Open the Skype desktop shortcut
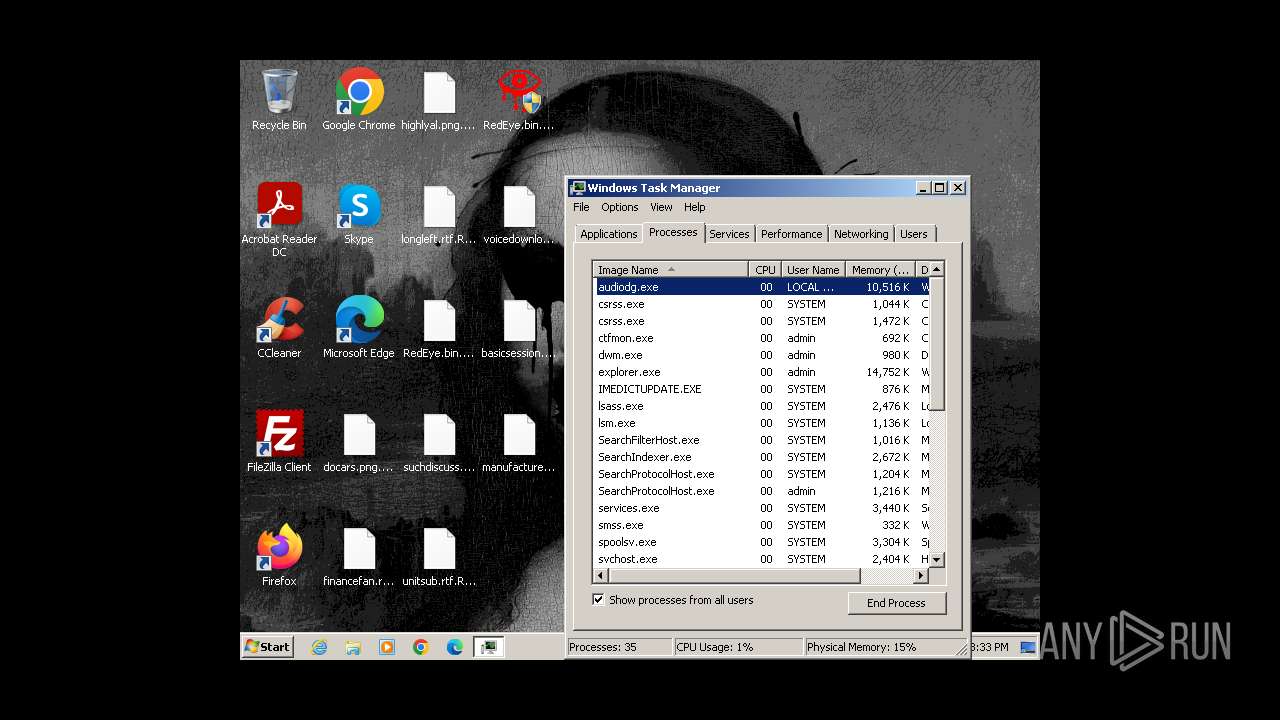 click(359, 213)
